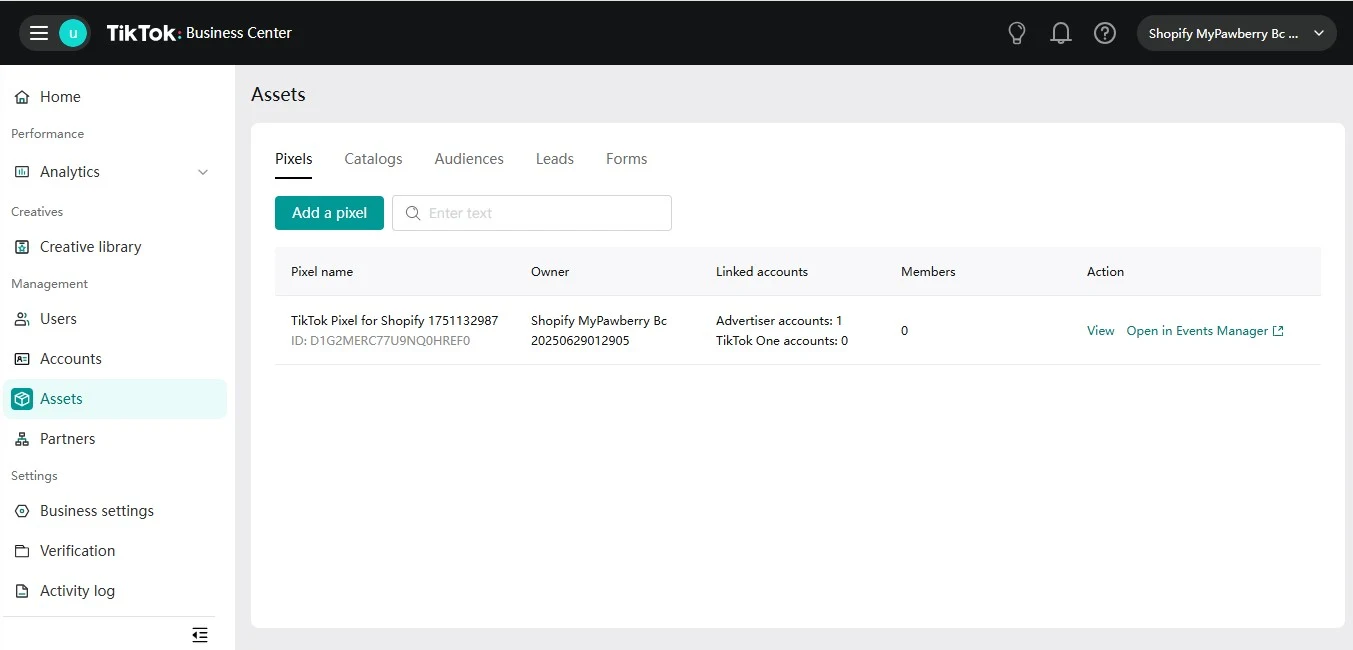Viewport: 1353px width, 650px height.
Task: Open pixel in Events Manager
Action: (1204, 331)
